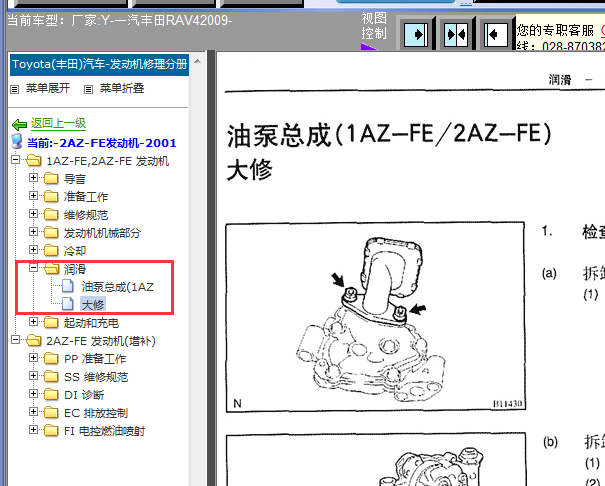Select the 发动机机械部分 tree label
605x486 pixels.
102,233
